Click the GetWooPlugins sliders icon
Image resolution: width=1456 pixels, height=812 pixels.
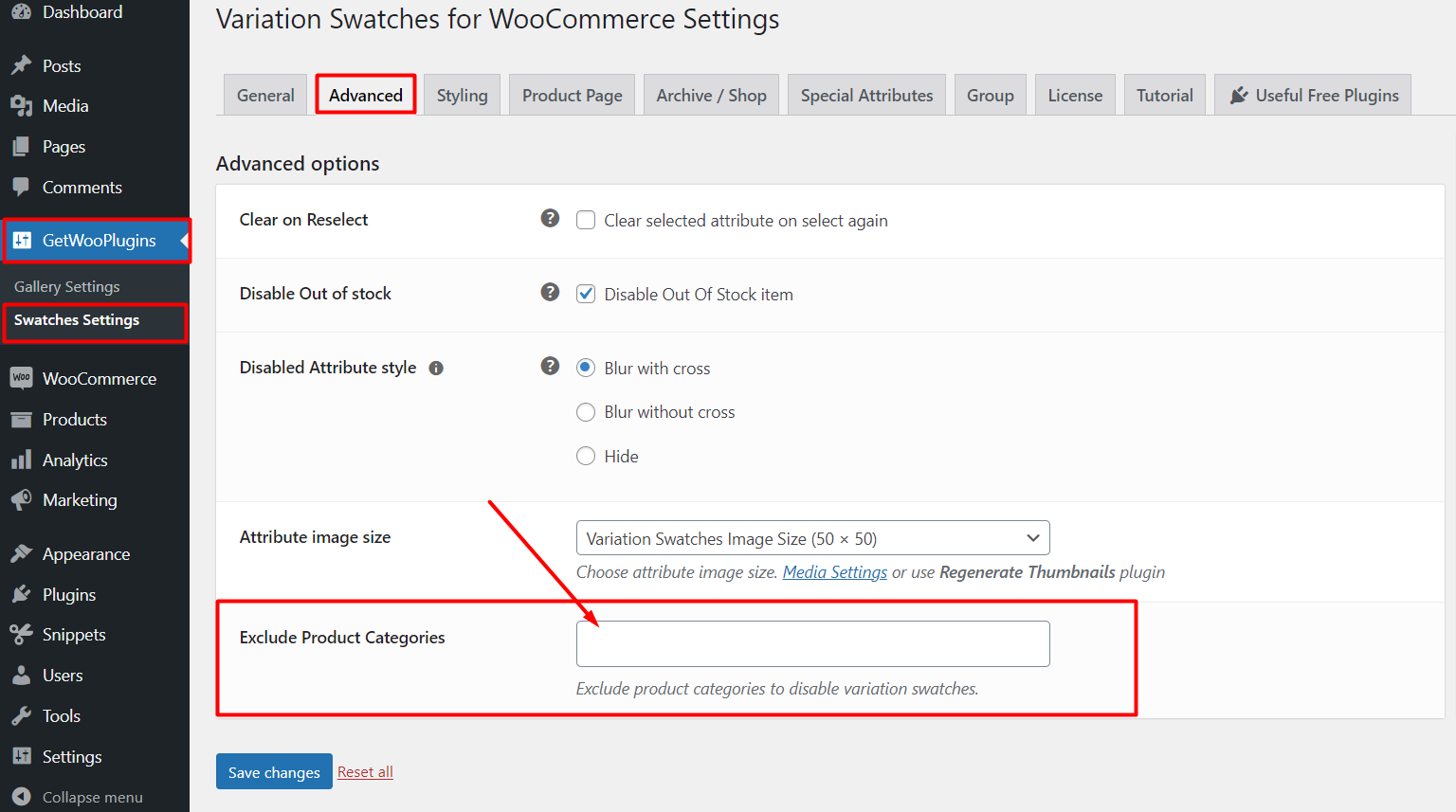(x=22, y=241)
